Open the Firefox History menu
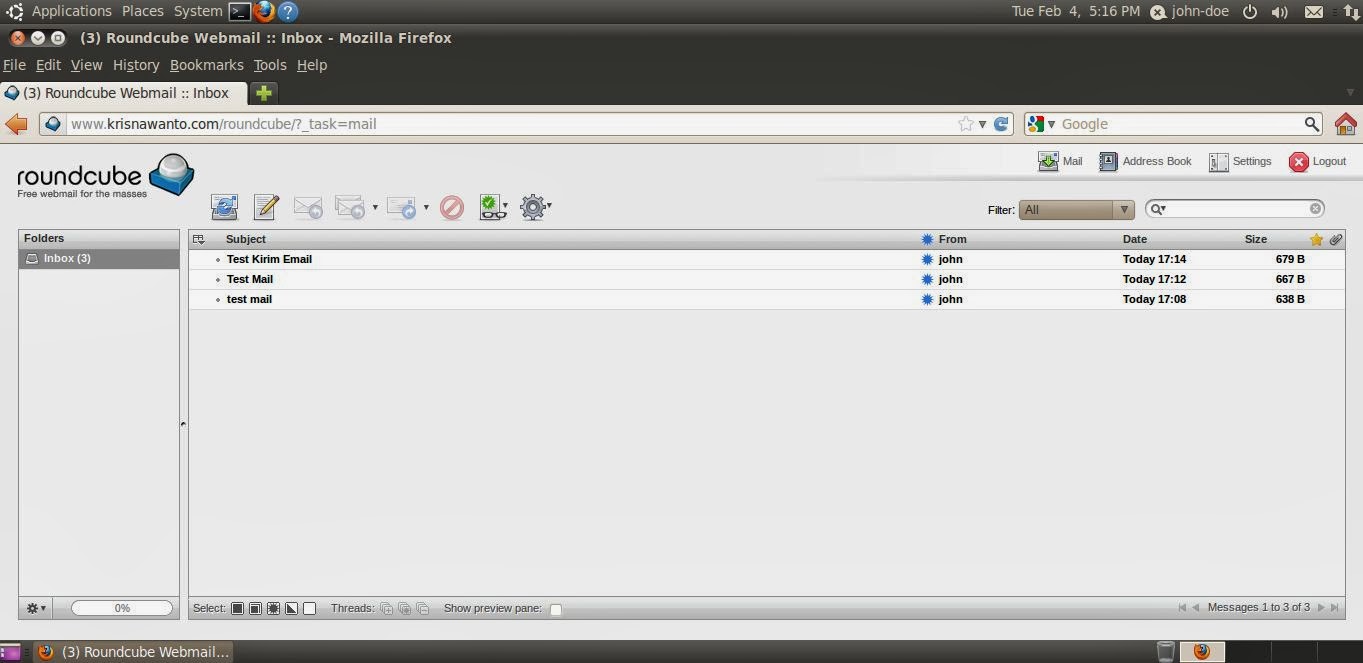The image size is (1363, 663). (x=136, y=65)
